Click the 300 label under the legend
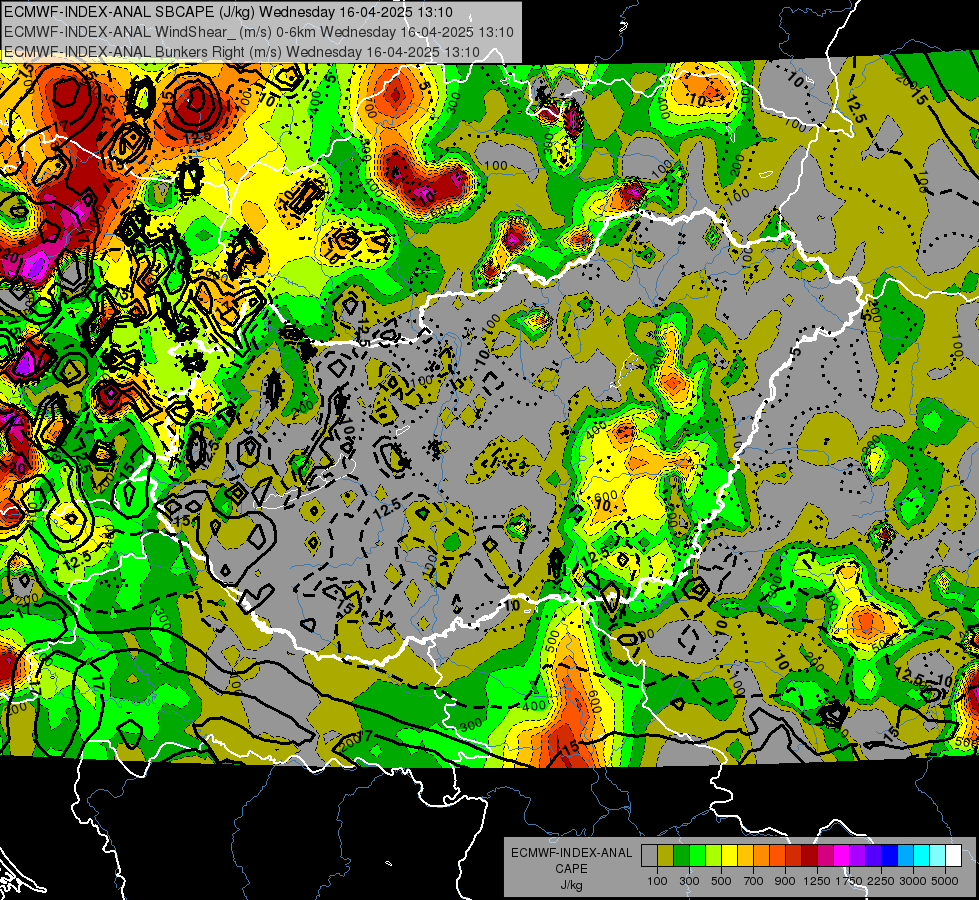The width and height of the screenshot is (979, 900). pyautogui.click(x=689, y=881)
